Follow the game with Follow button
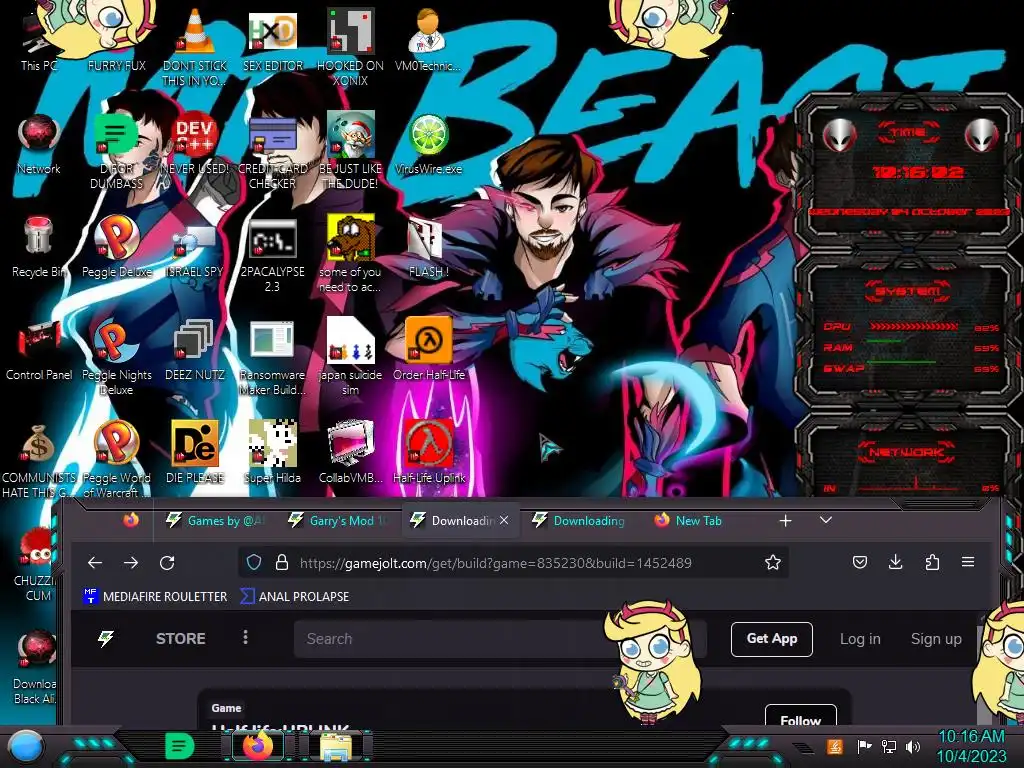 [x=801, y=716]
